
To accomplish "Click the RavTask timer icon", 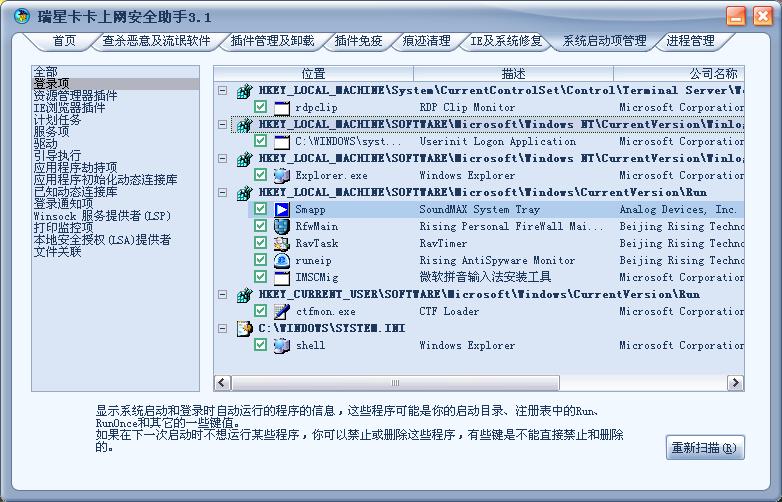I will 282,243.
